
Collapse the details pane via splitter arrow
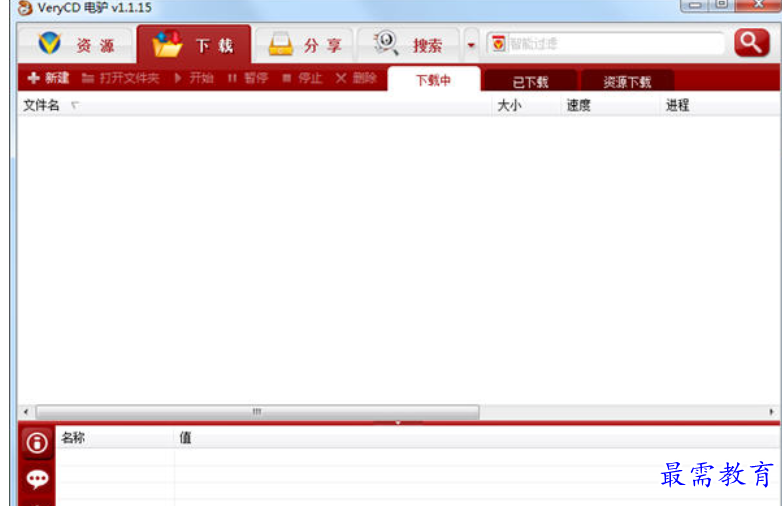pos(397,423)
